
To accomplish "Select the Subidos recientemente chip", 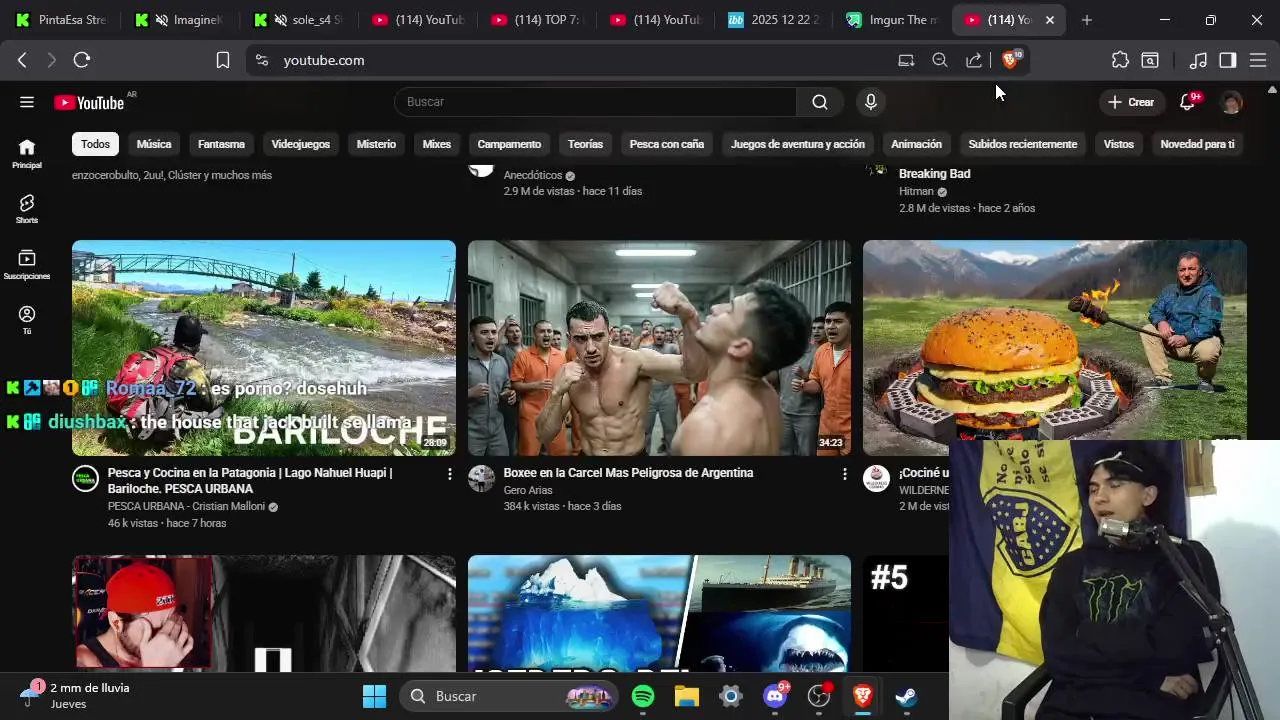I will [1022, 144].
